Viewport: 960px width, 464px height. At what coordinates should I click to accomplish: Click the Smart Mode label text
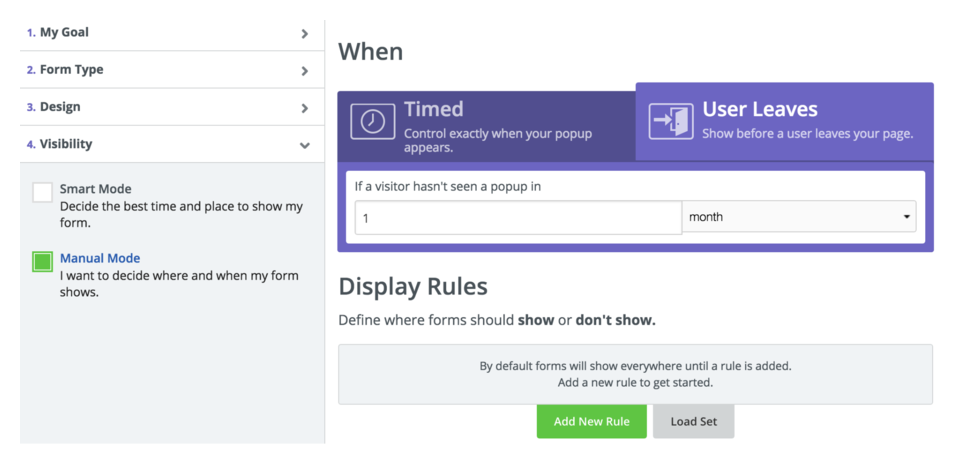(96, 189)
